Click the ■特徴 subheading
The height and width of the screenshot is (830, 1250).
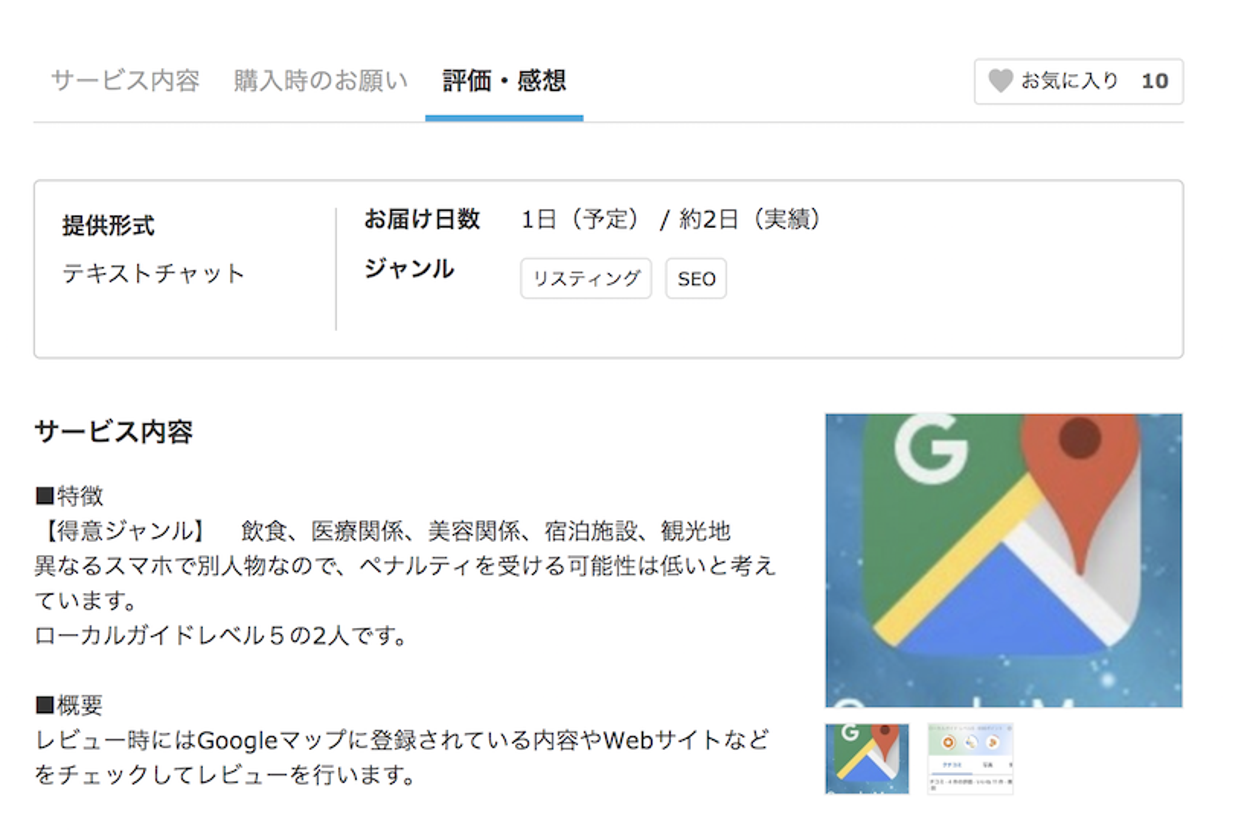click(69, 496)
